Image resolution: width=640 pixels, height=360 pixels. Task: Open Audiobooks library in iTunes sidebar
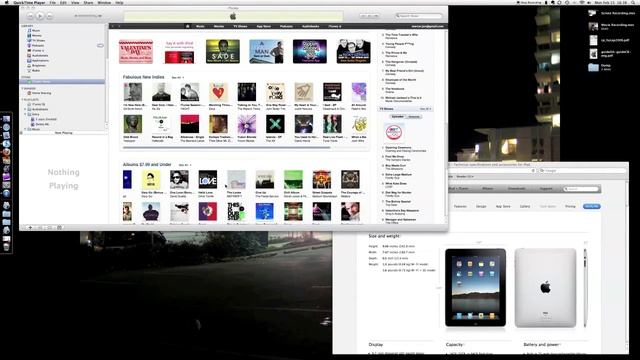click(x=40, y=56)
